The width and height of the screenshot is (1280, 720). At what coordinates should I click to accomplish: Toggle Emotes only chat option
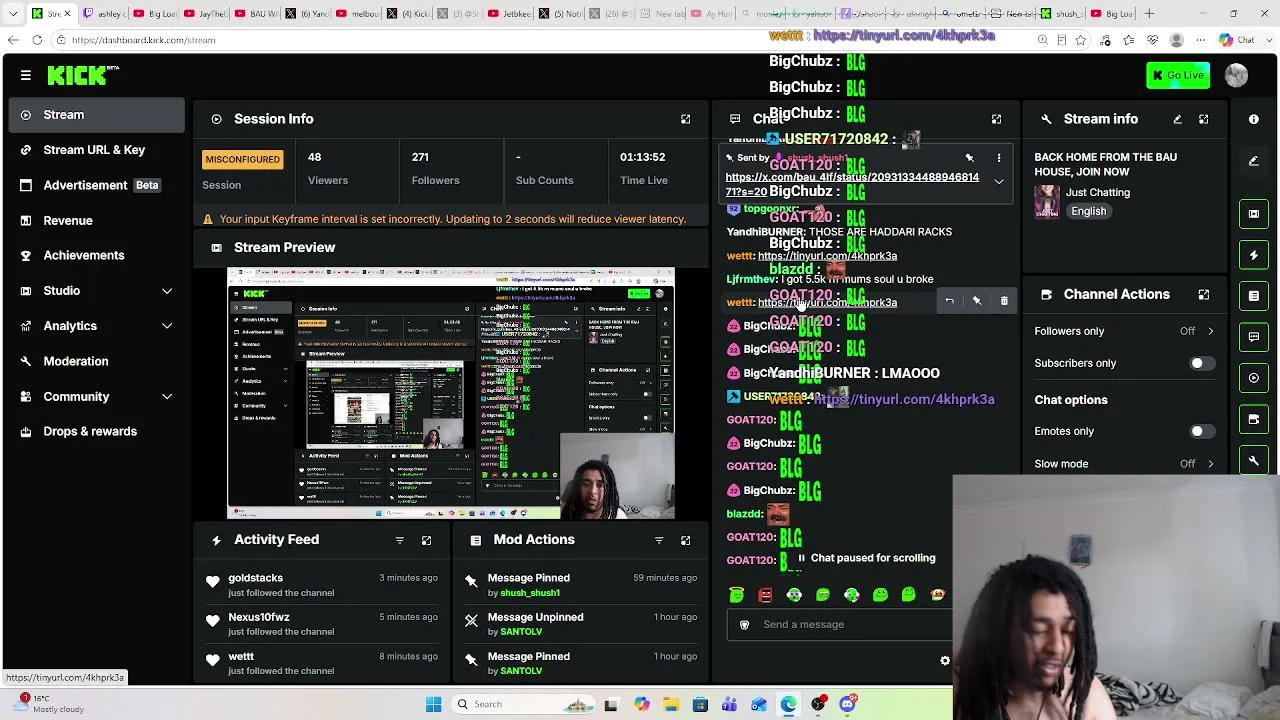click(1201, 431)
